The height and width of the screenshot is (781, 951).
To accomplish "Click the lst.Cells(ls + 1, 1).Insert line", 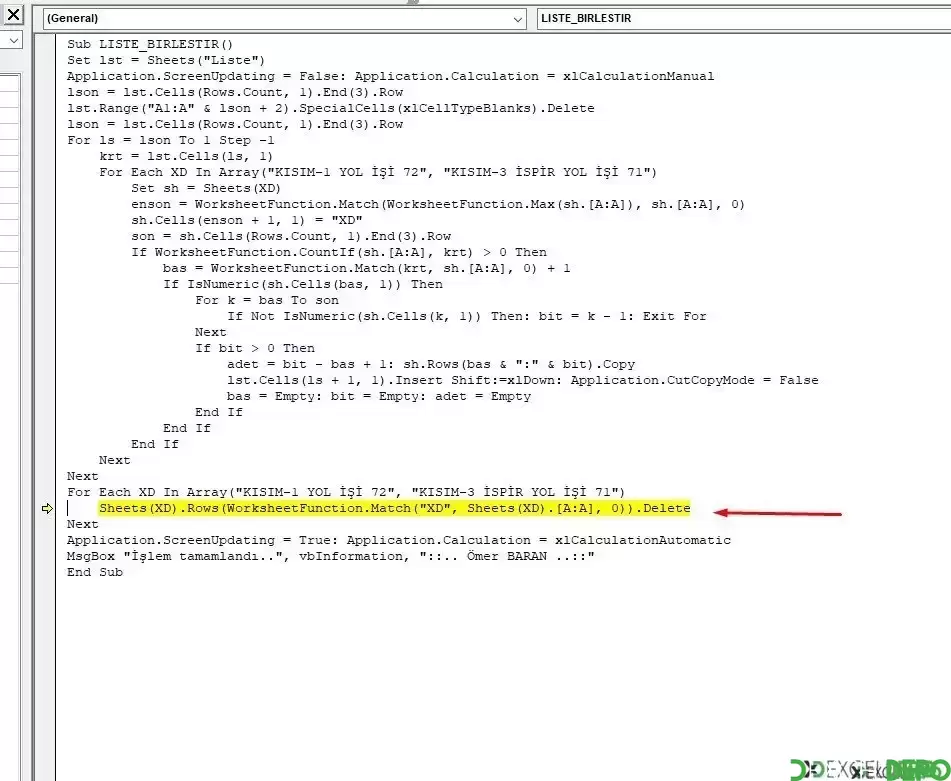I will tap(522, 380).
